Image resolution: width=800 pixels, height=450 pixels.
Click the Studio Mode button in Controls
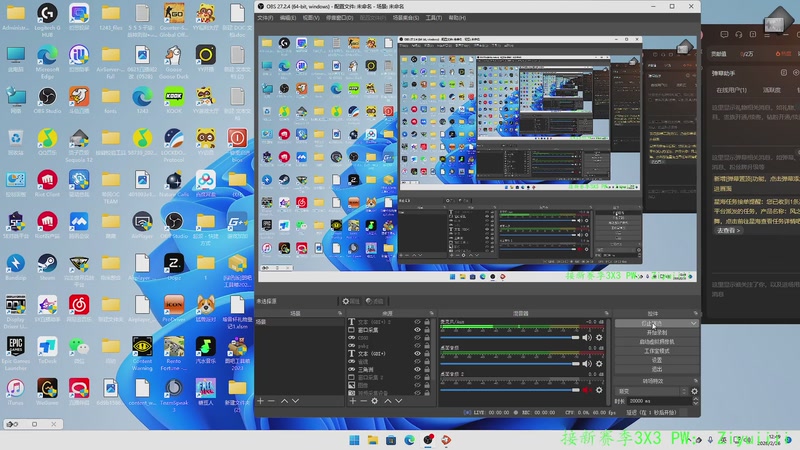tap(657, 351)
